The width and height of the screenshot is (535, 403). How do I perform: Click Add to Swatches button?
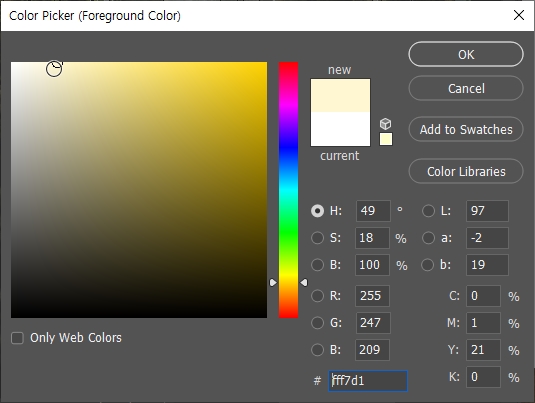466,129
